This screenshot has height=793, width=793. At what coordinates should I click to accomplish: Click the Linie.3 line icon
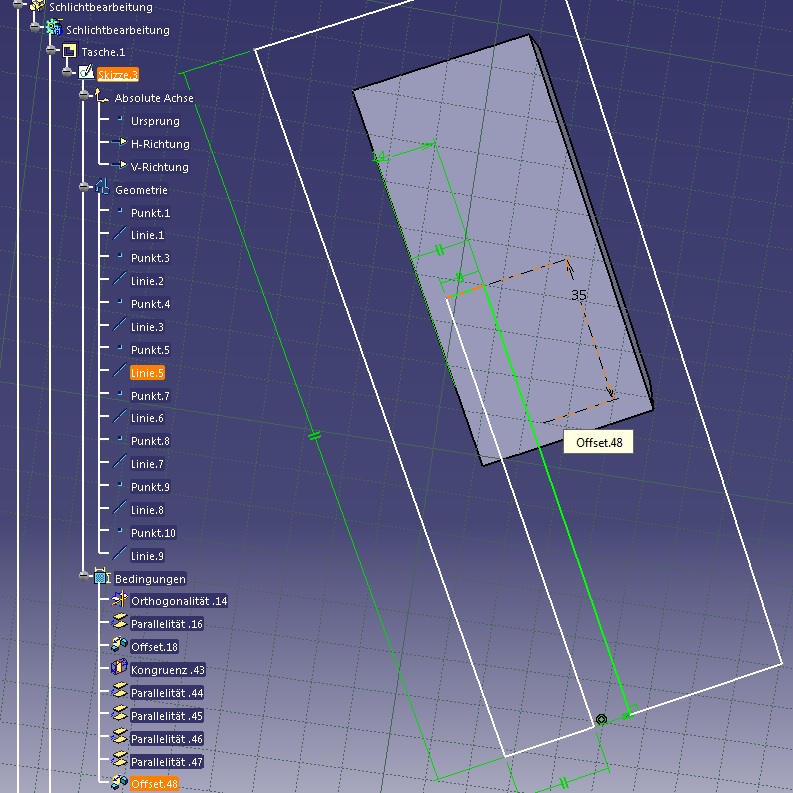tap(119, 325)
